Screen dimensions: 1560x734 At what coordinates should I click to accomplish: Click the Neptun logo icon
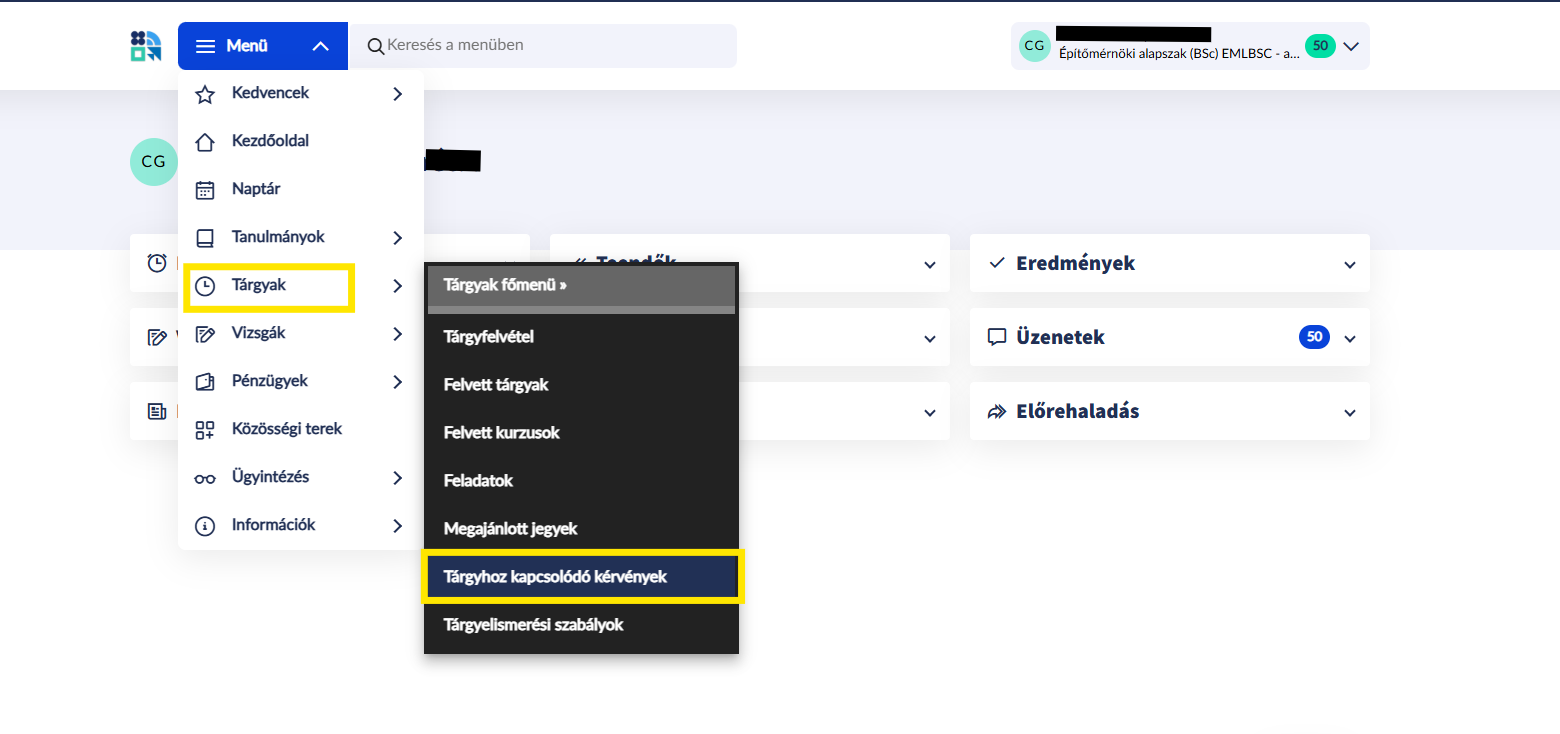(146, 46)
